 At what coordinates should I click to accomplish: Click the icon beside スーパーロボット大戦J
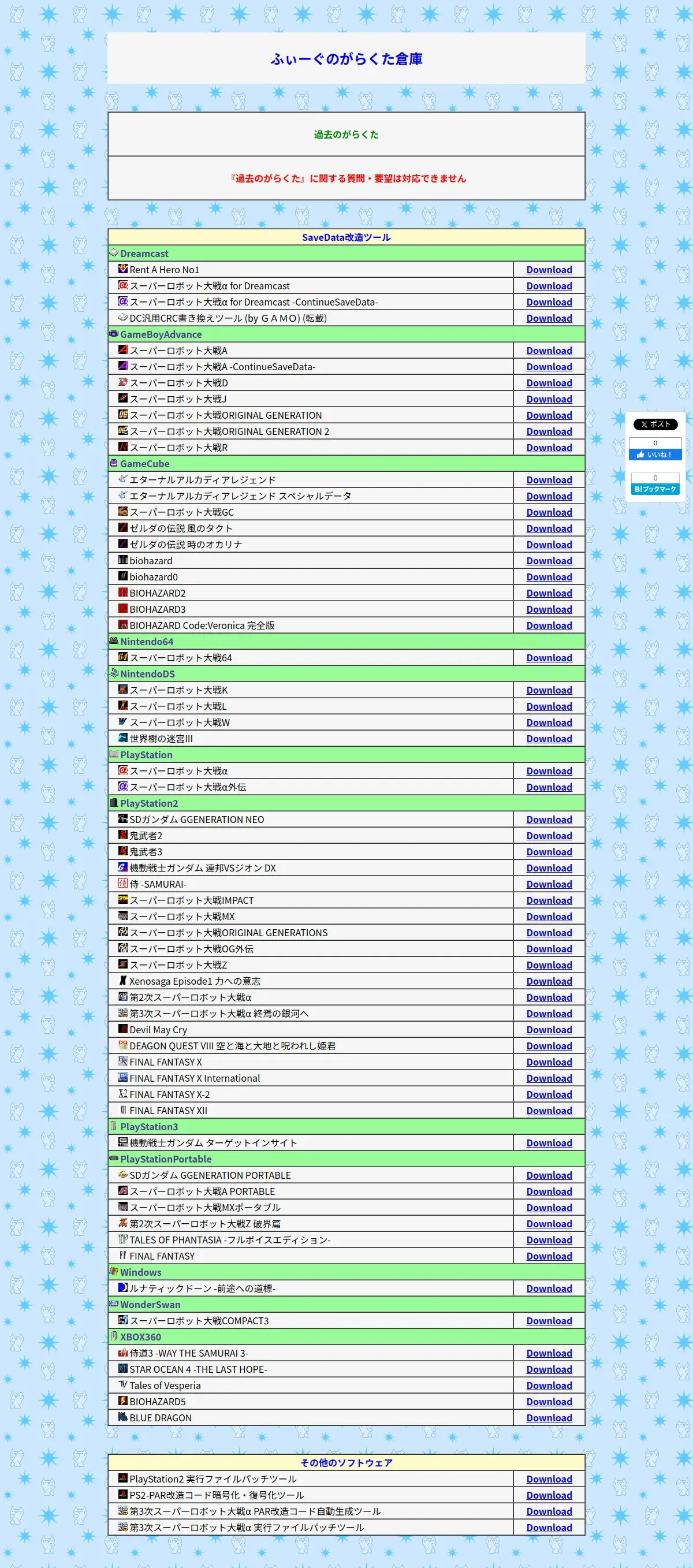pyautogui.click(x=123, y=398)
